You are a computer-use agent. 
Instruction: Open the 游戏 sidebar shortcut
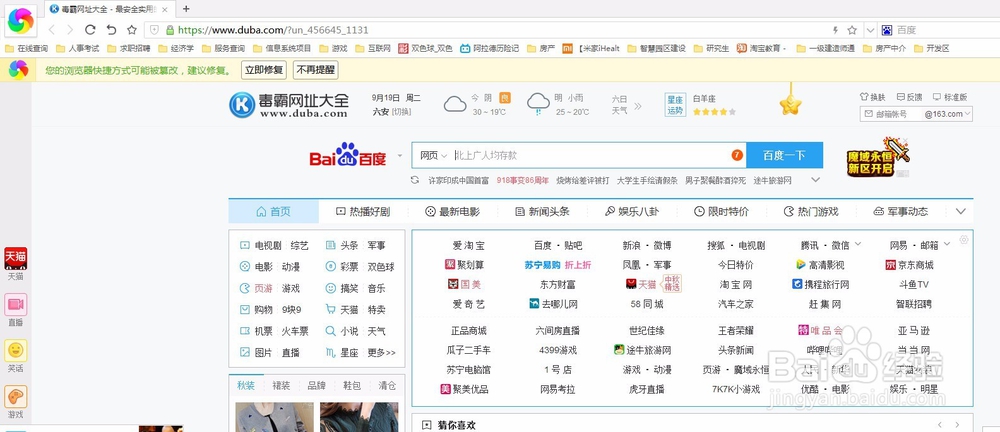pyautogui.click(x=15, y=401)
